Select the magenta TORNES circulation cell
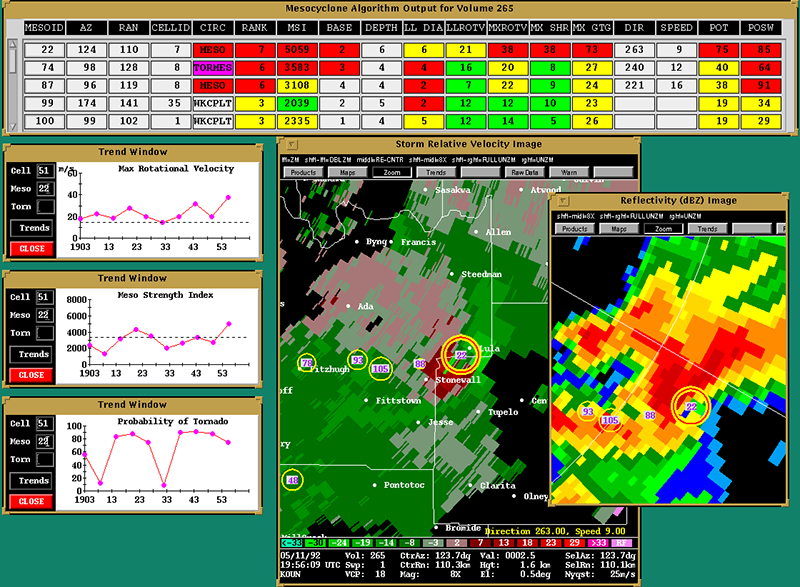This screenshot has height=587, width=800. [212, 67]
